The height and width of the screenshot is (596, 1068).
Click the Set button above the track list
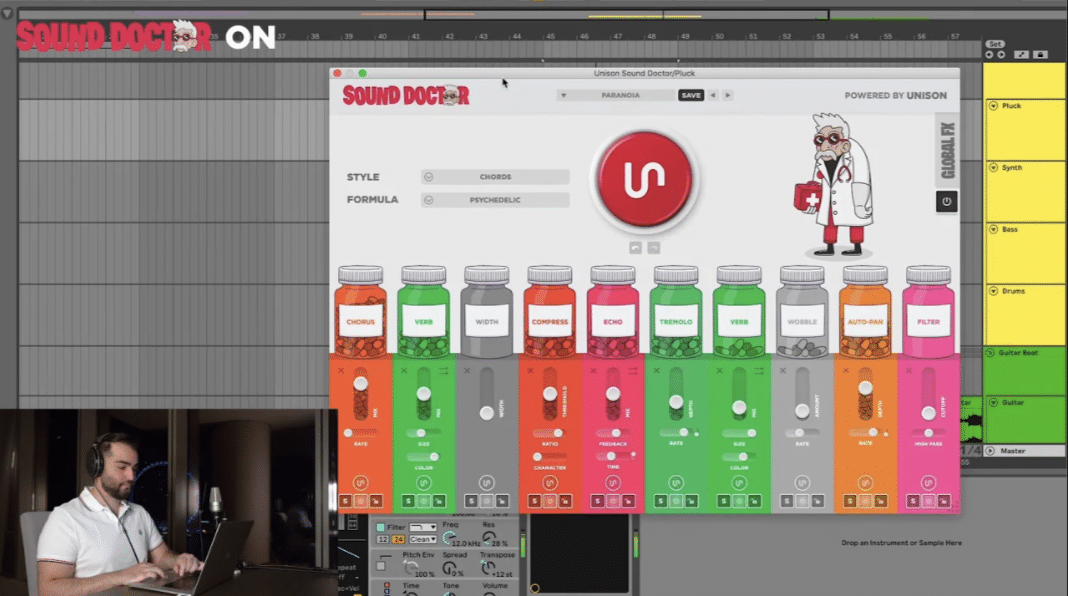(995, 44)
